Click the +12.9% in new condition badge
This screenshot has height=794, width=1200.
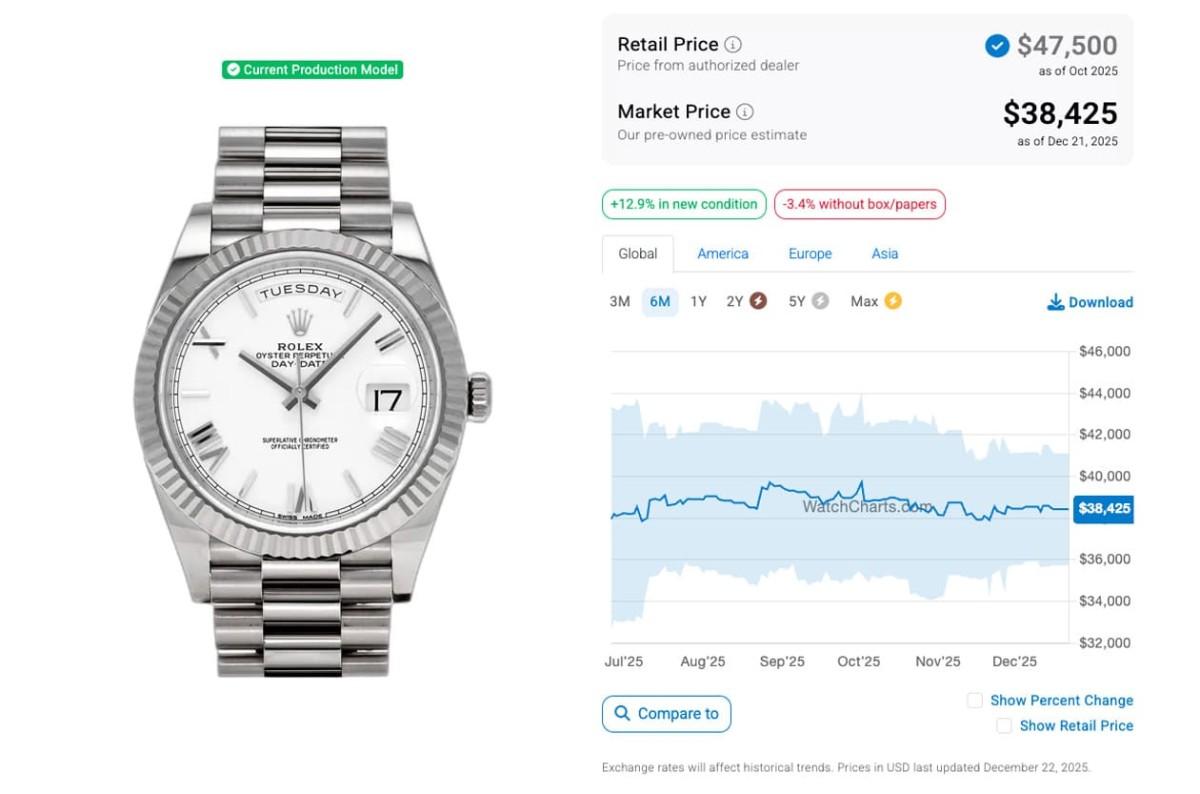[x=684, y=205]
